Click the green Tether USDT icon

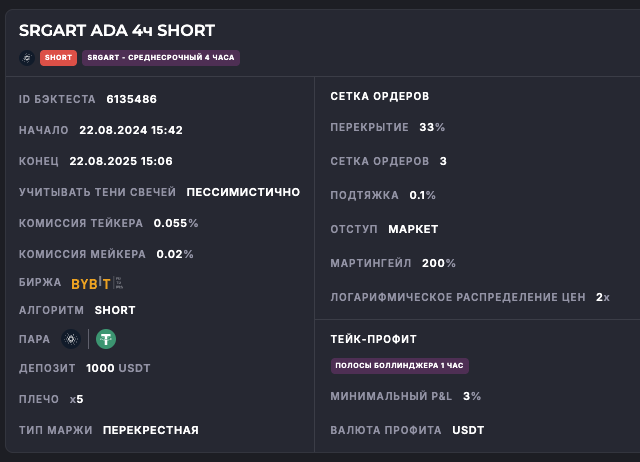coord(106,339)
